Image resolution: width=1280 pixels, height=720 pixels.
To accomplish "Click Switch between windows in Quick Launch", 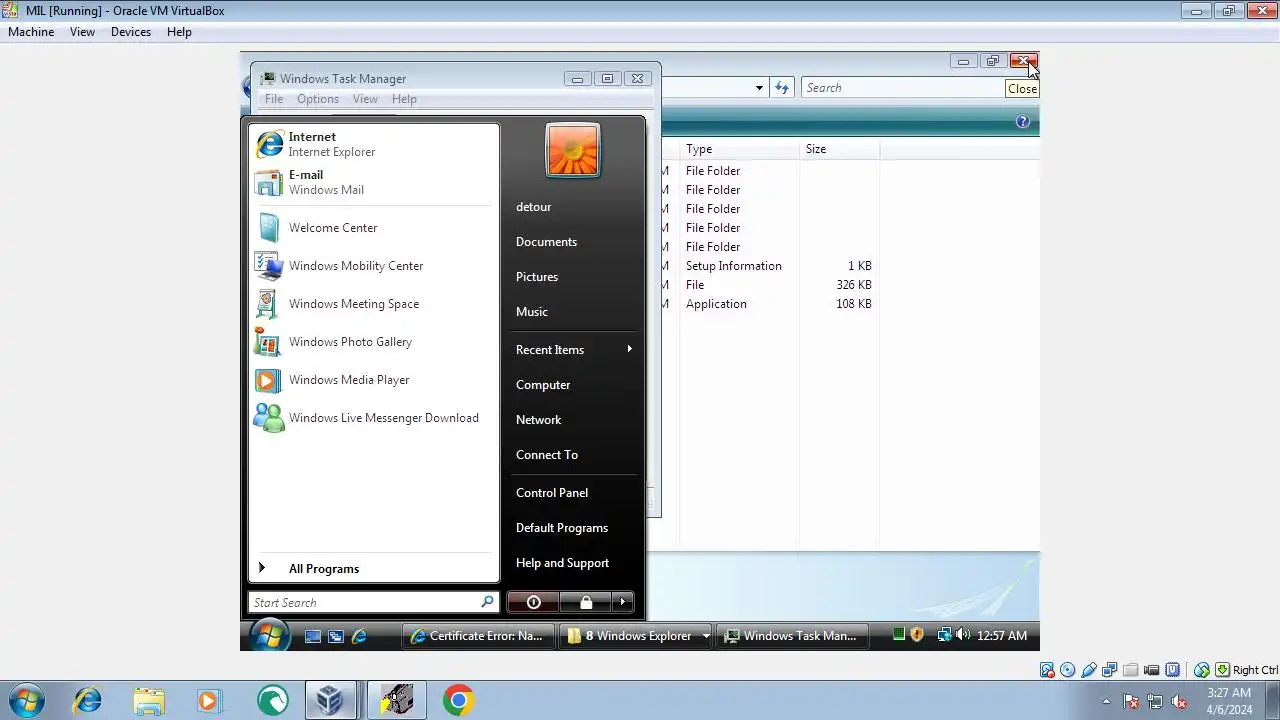I will [x=336, y=636].
